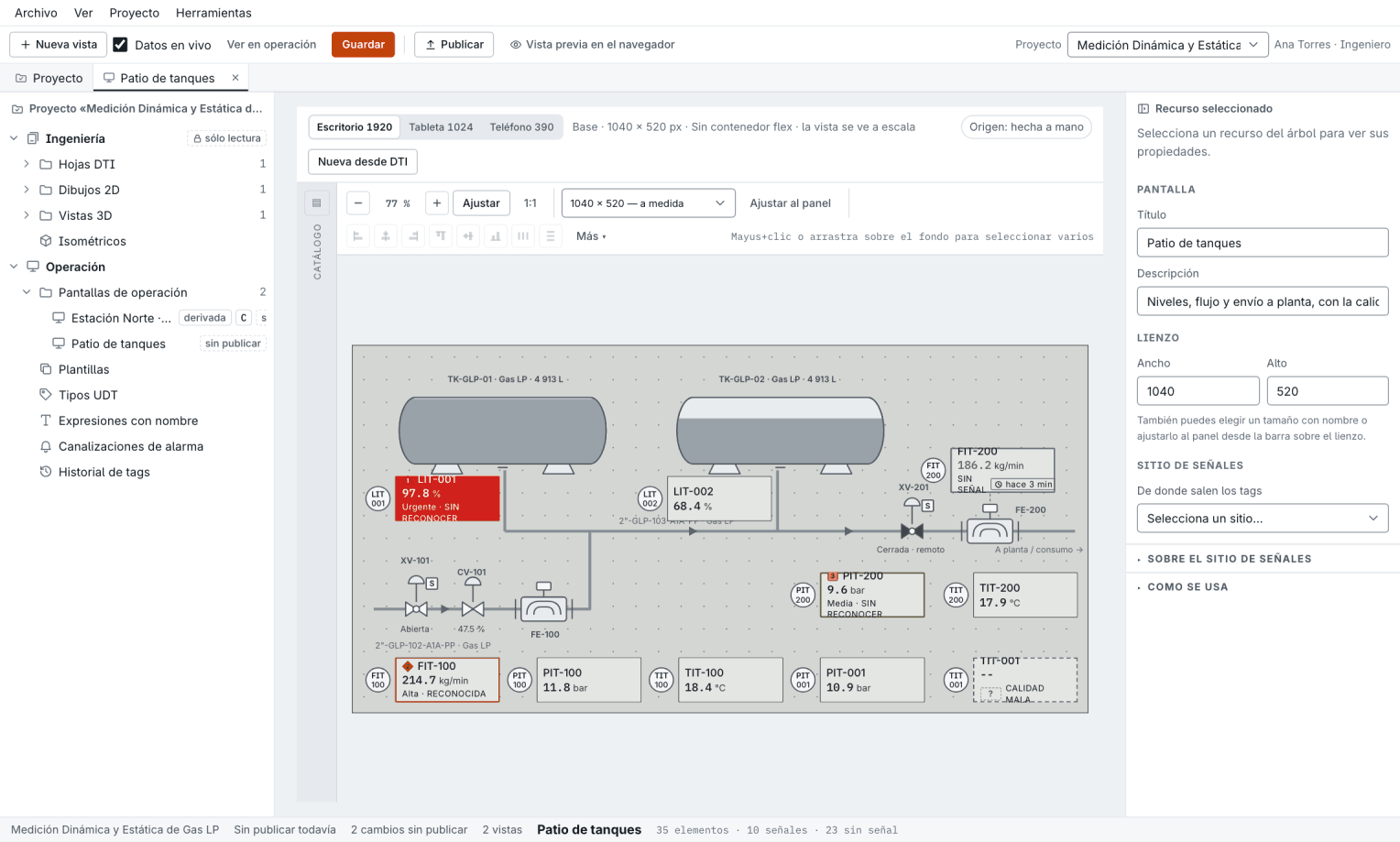
Task: Click the Ancho width input field
Action: pos(1198,391)
